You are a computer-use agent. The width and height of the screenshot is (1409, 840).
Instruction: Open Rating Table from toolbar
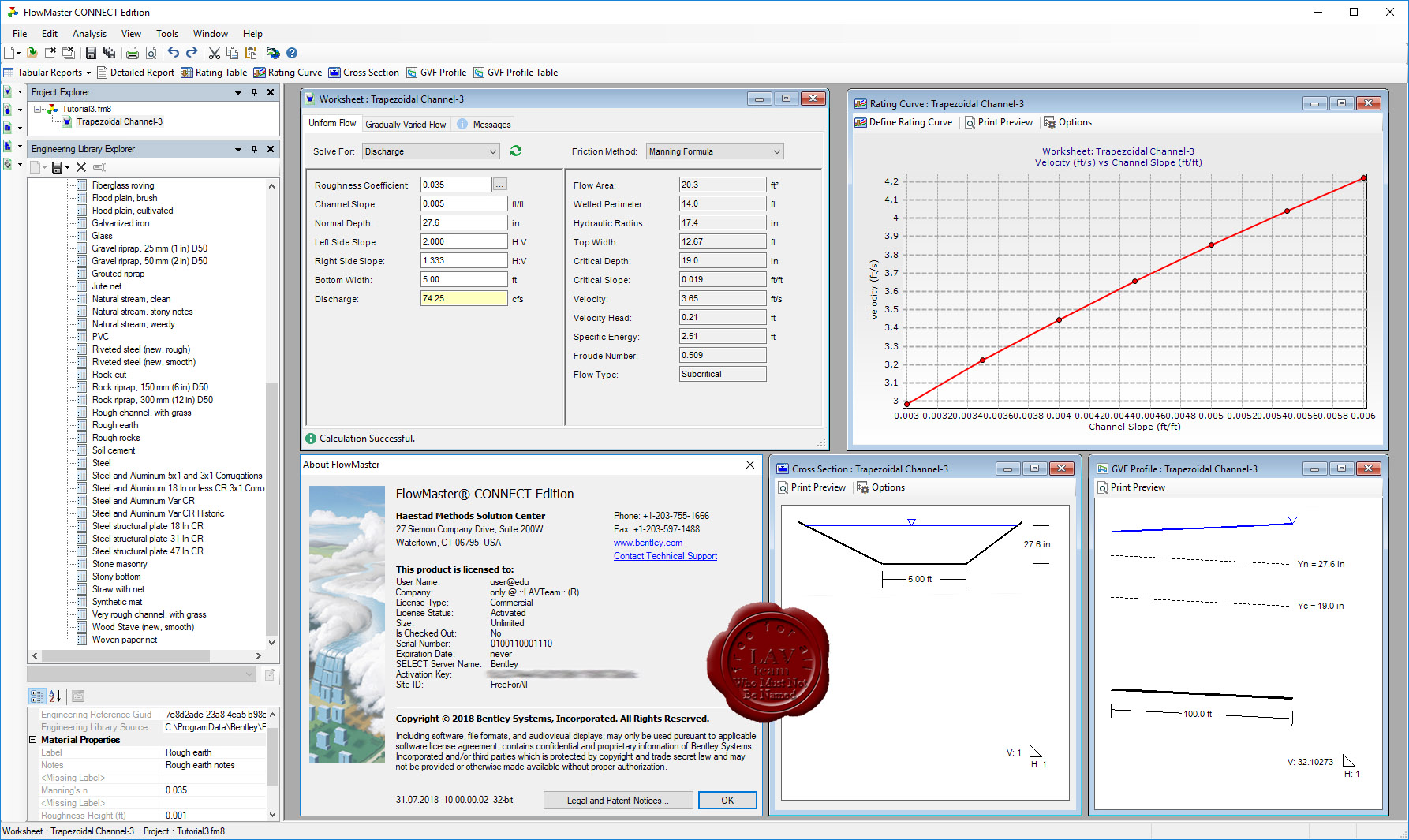click(x=214, y=73)
